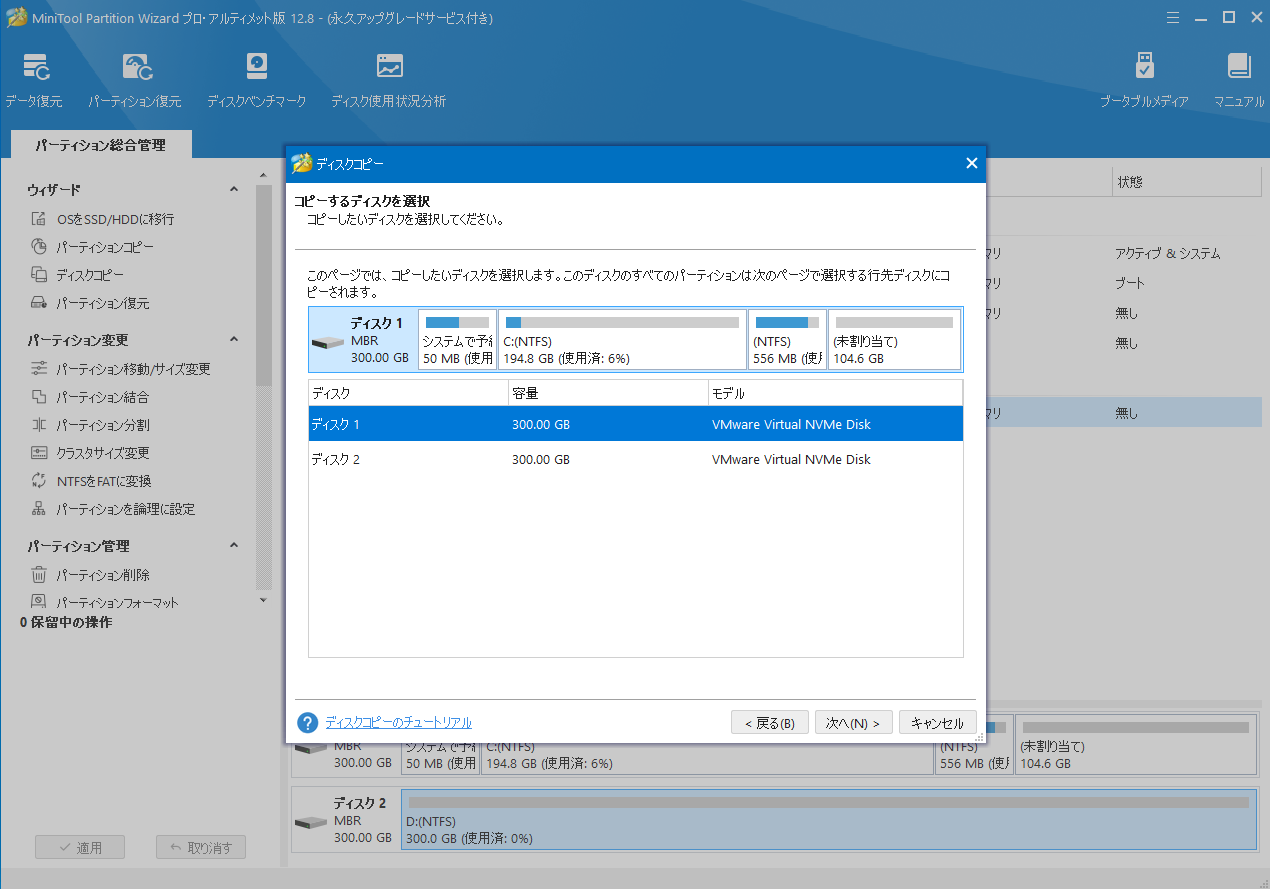Open ディスク使用状況分析 tool
This screenshot has height=889, width=1270.
tap(387, 78)
